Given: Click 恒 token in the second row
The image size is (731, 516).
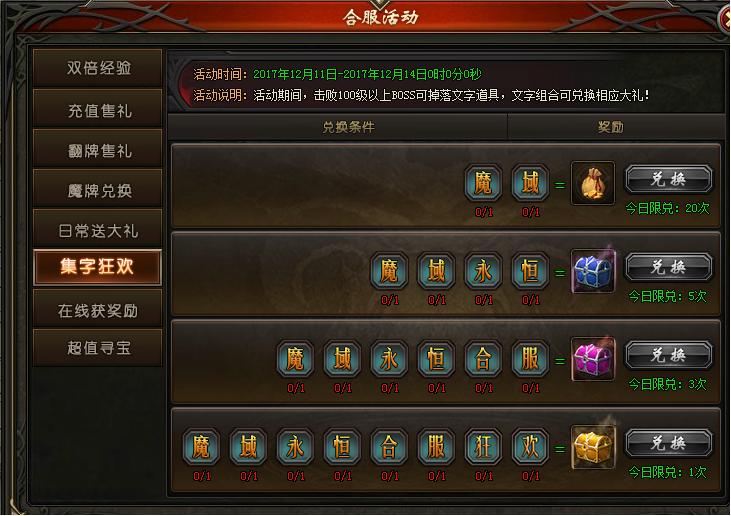Looking at the screenshot, I should point(530,271).
